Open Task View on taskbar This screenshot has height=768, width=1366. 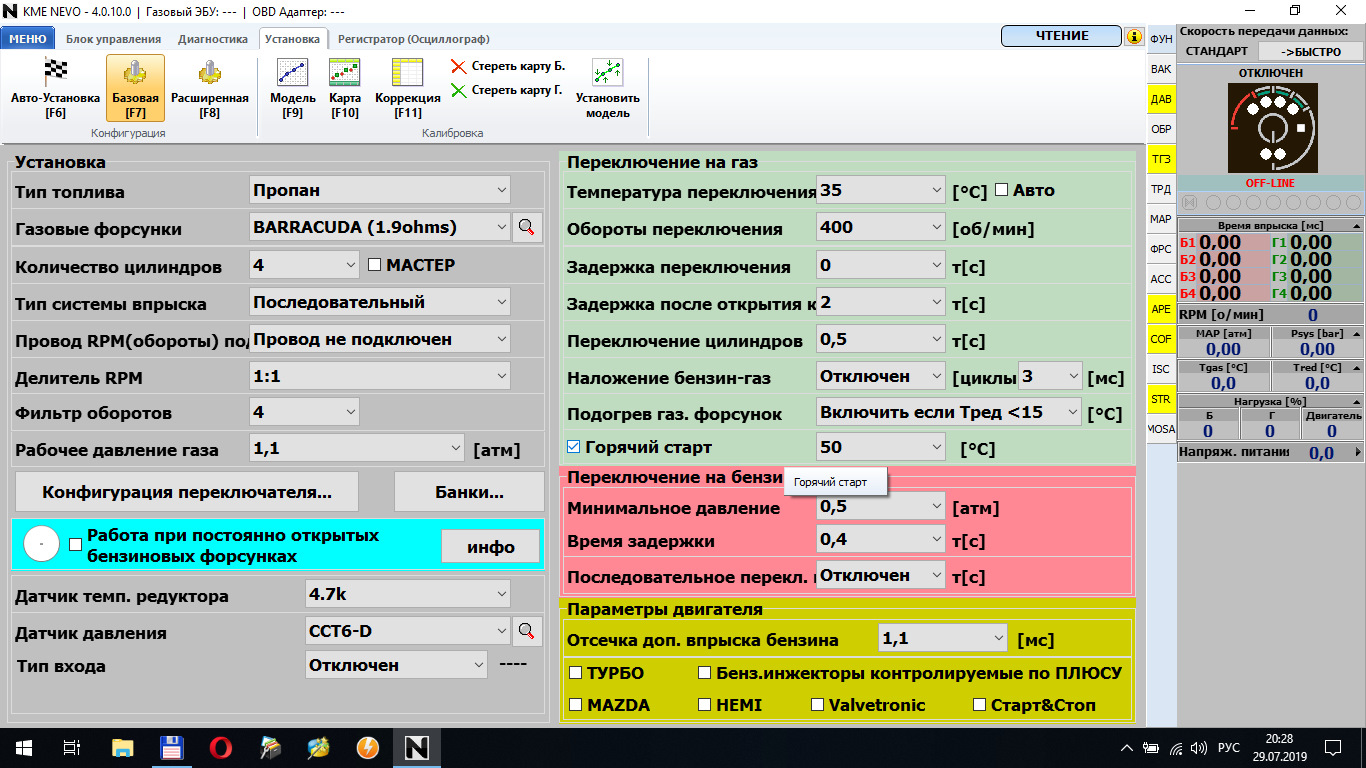[x=72, y=747]
